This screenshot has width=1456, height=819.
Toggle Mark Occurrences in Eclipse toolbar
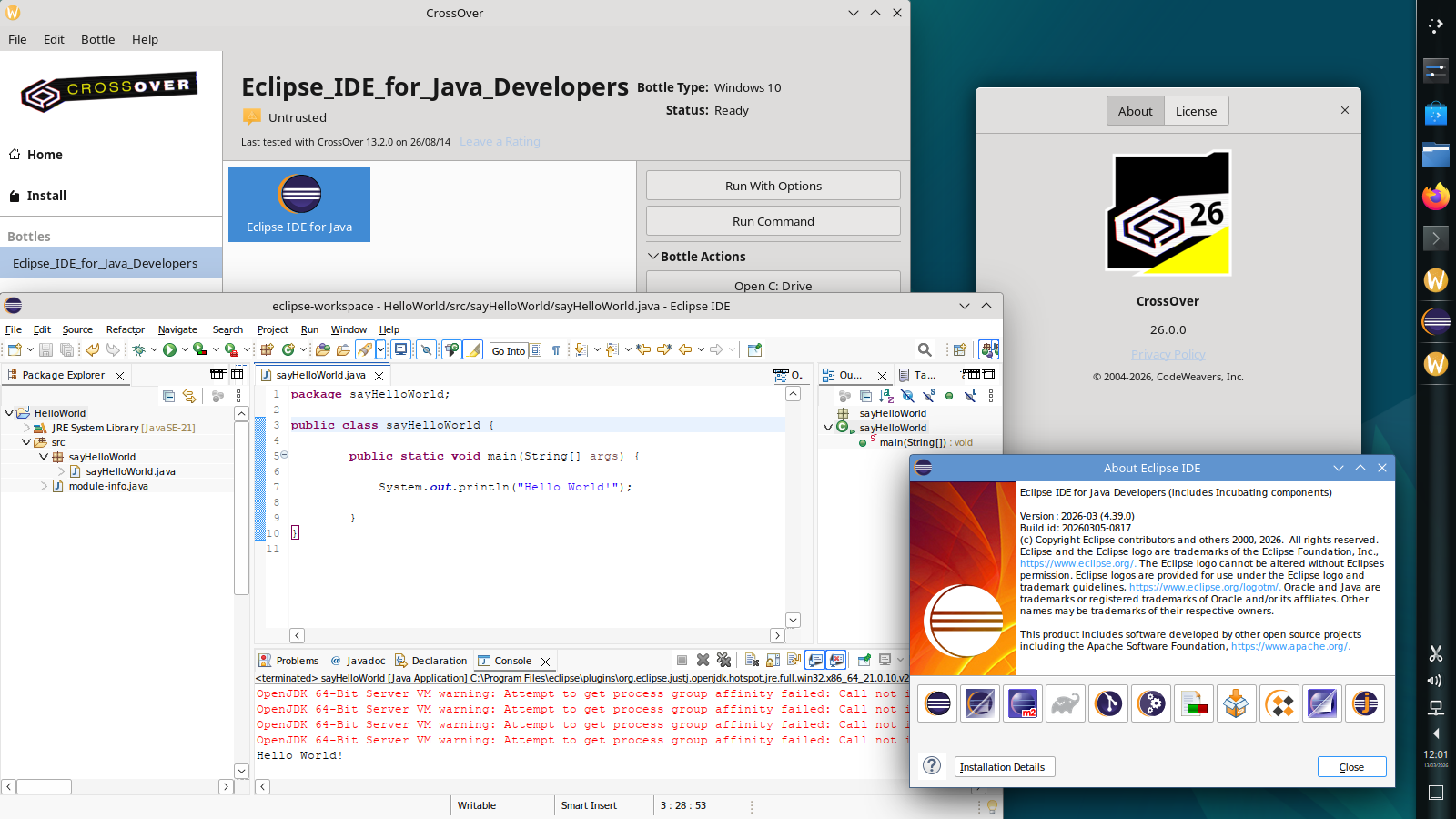tap(473, 349)
